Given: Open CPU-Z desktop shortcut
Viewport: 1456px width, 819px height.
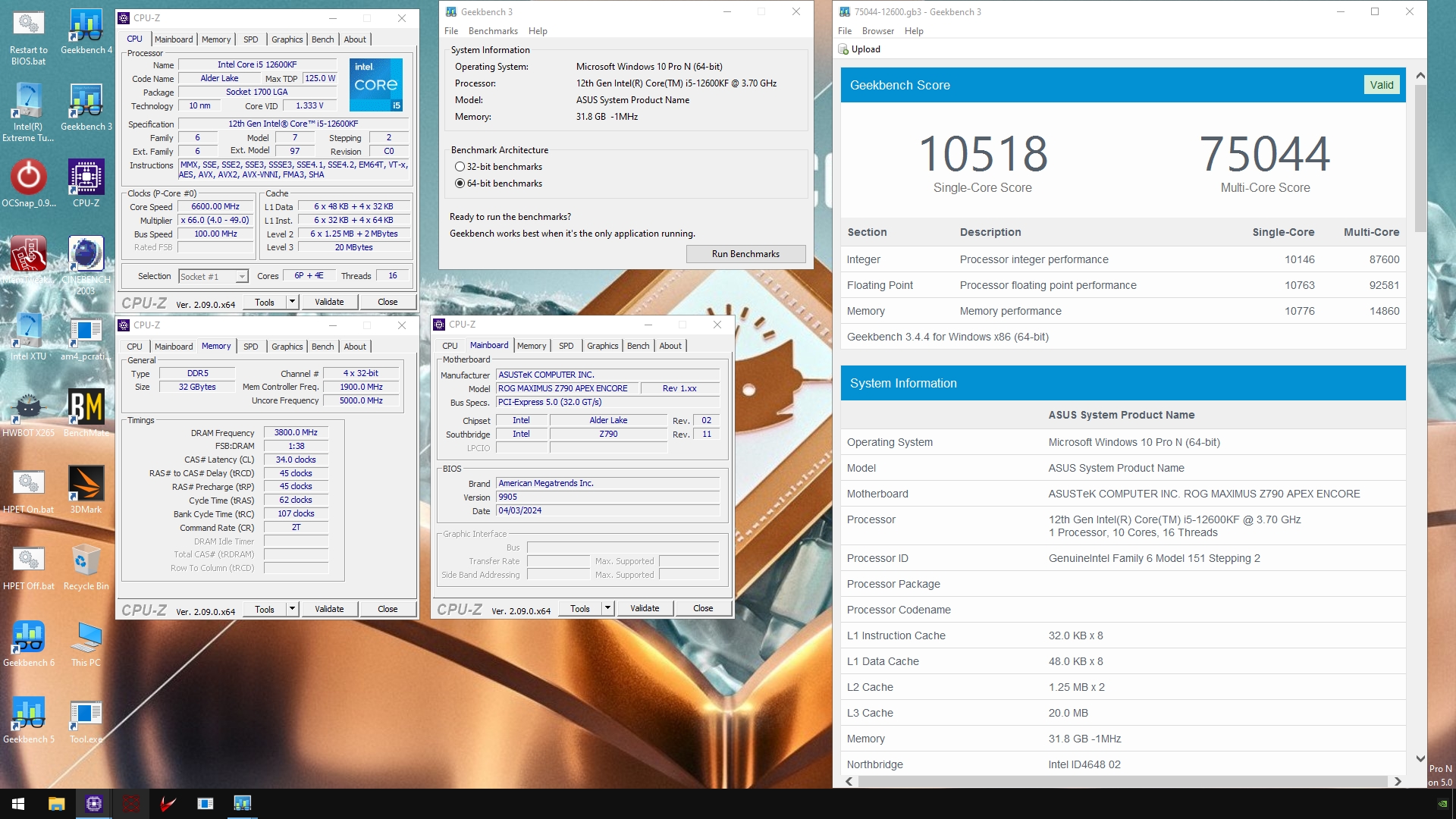Looking at the screenshot, I should (x=86, y=184).
